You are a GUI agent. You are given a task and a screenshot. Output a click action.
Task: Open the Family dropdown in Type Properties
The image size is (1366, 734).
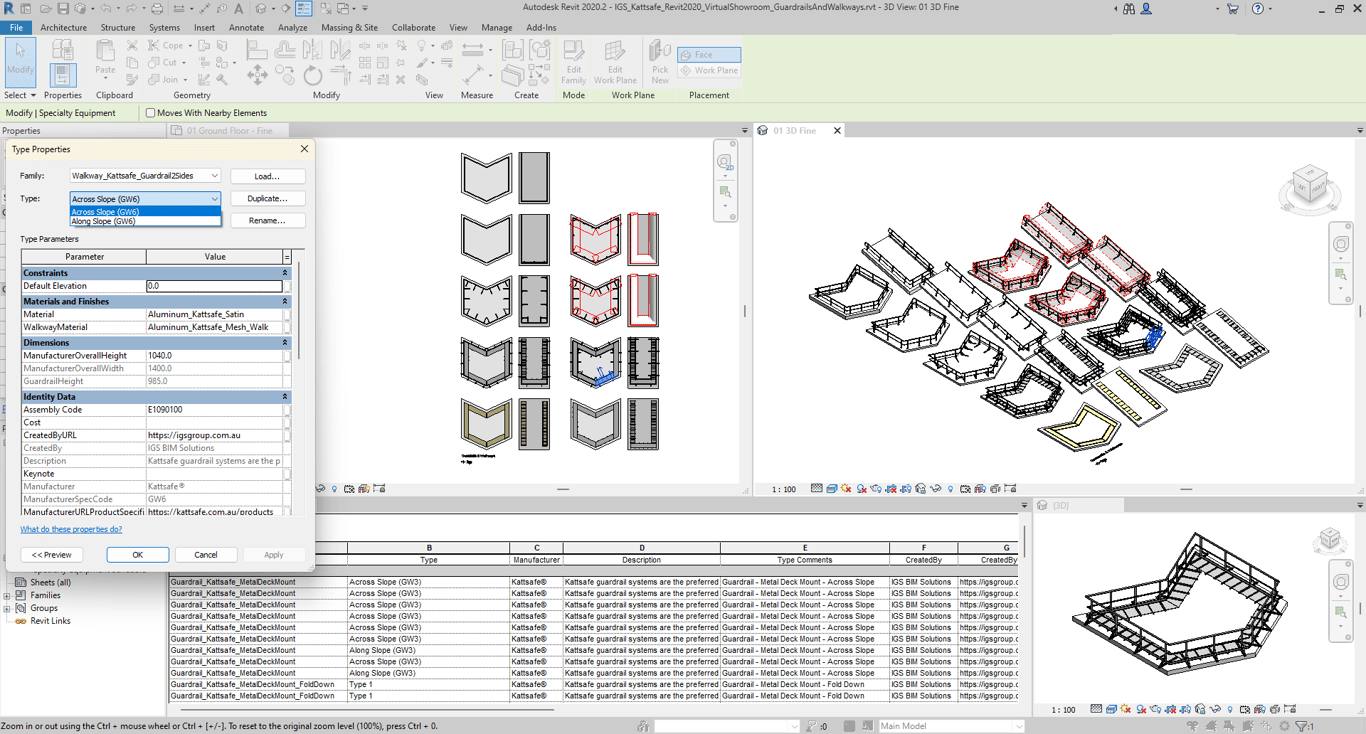pyautogui.click(x=213, y=176)
